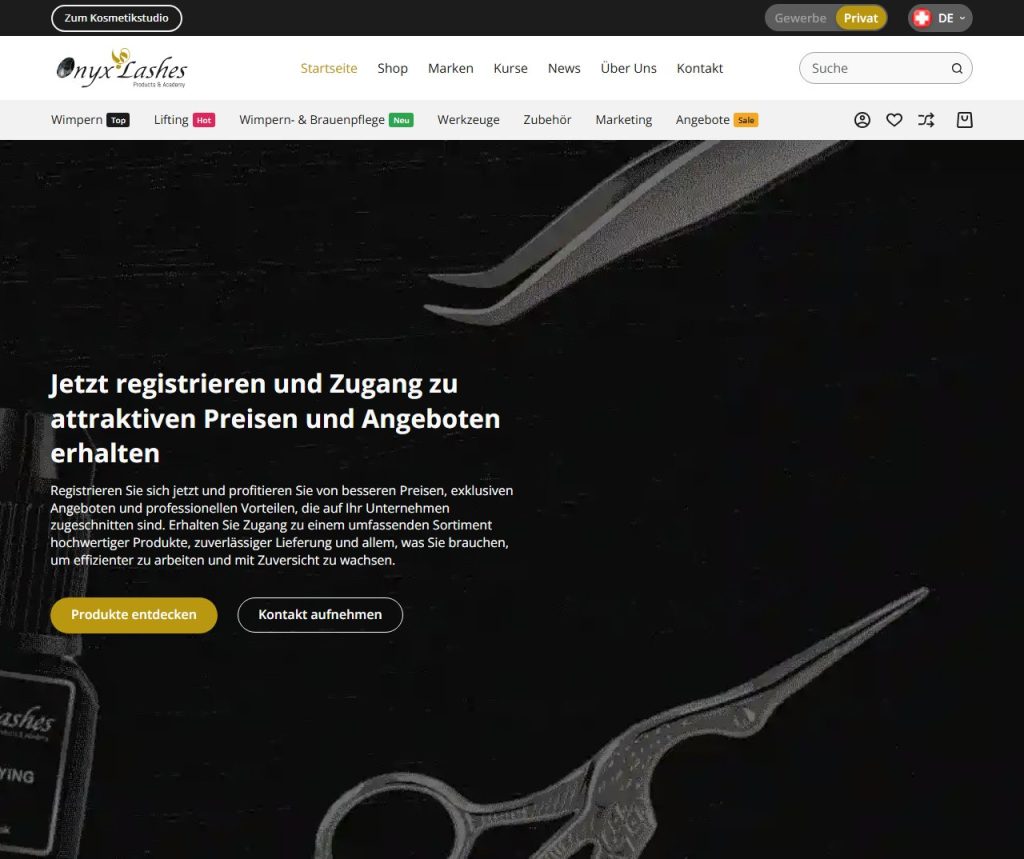Open the Angebote sale category
This screenshot has height=859, width=1024.
[716, 120]
